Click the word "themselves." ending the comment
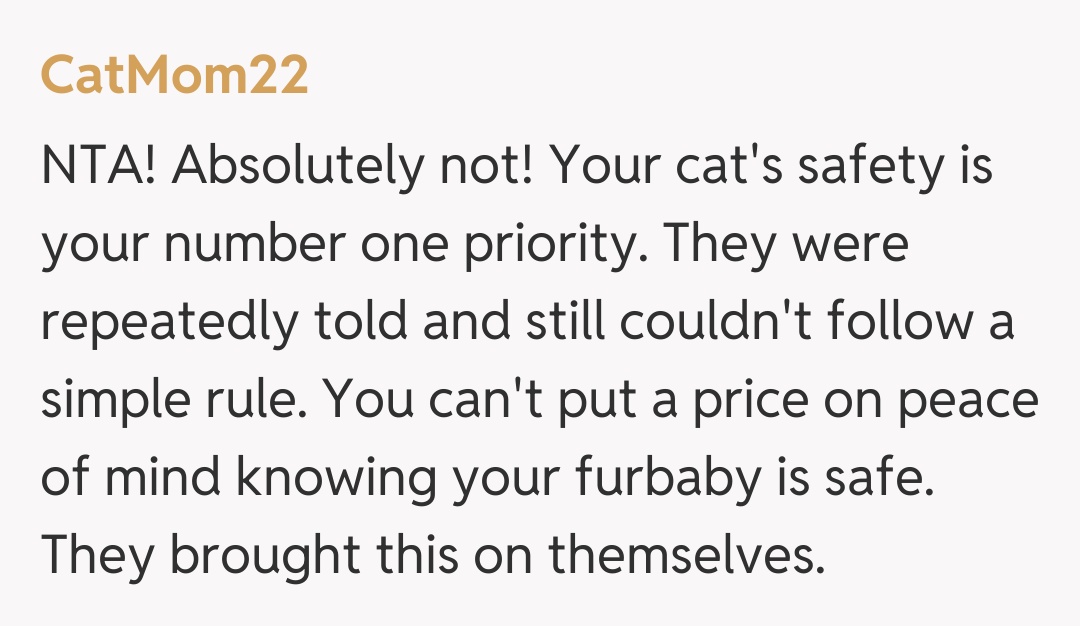Viewport: 1080px width, 626px height. point(688,556)
